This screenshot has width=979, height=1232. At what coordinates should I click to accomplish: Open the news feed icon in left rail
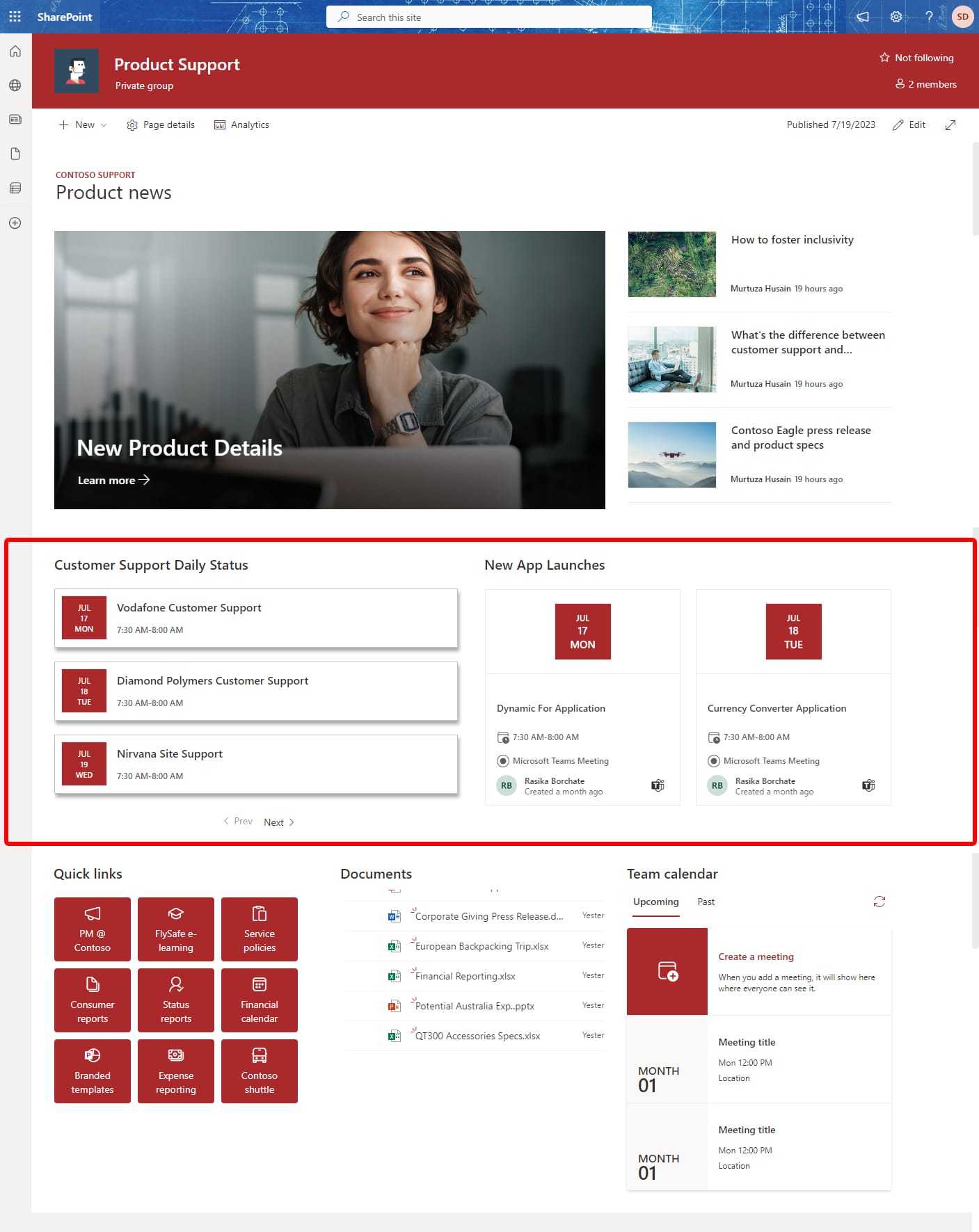click(15, 120)
